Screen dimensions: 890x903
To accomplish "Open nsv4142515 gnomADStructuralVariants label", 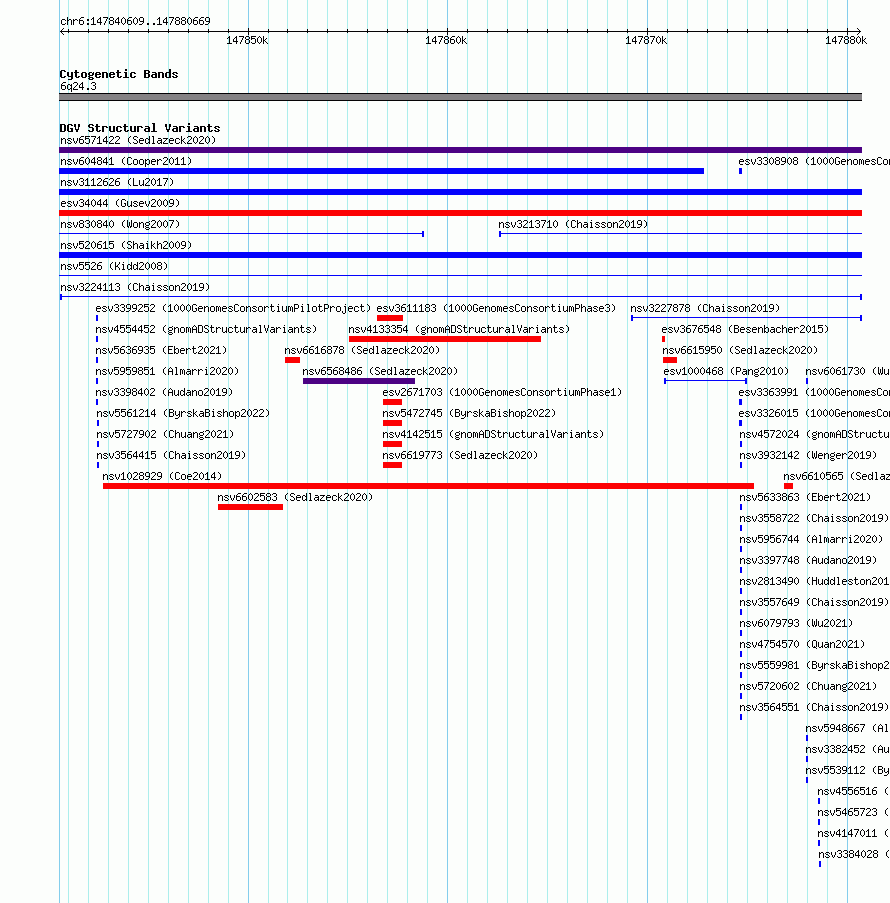I will 493,434.
